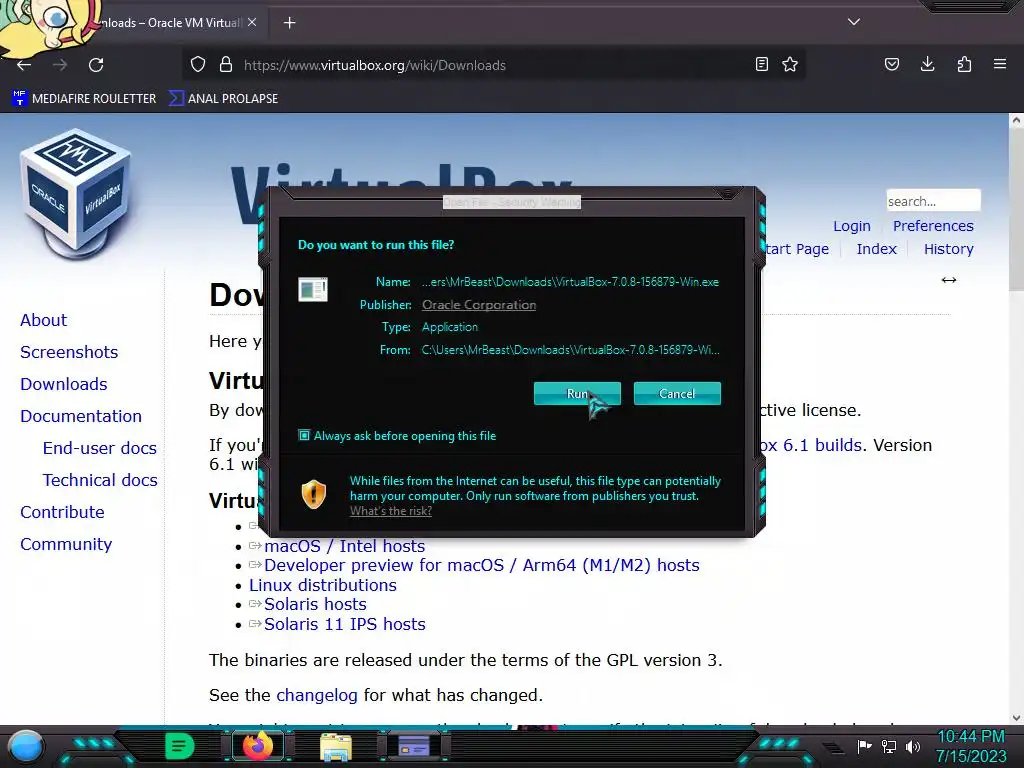Open macOS / Intel hosts download link
Screen dimensions: 1024x768
[x=344, y=546]
